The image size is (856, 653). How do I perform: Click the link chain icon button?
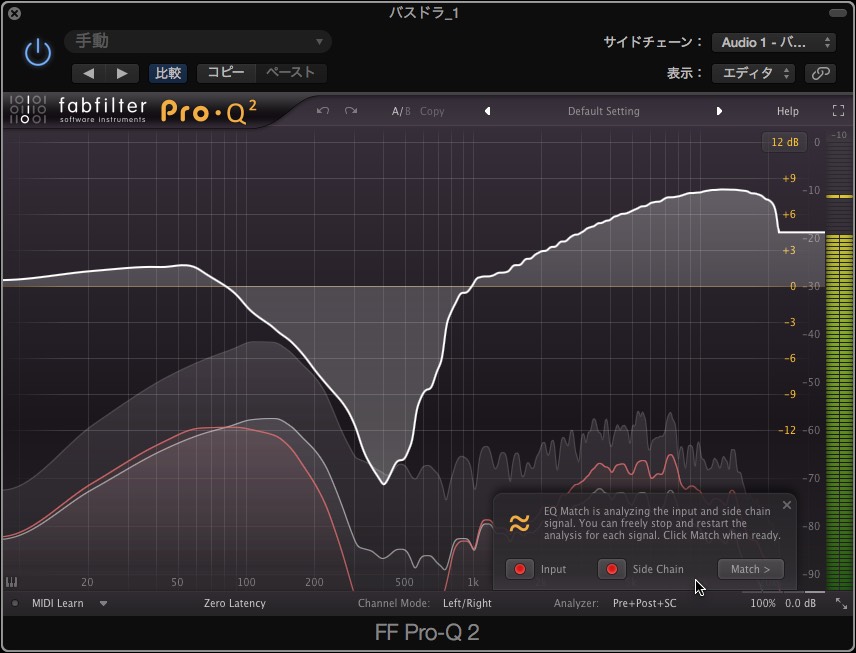[x=820, y=73]
